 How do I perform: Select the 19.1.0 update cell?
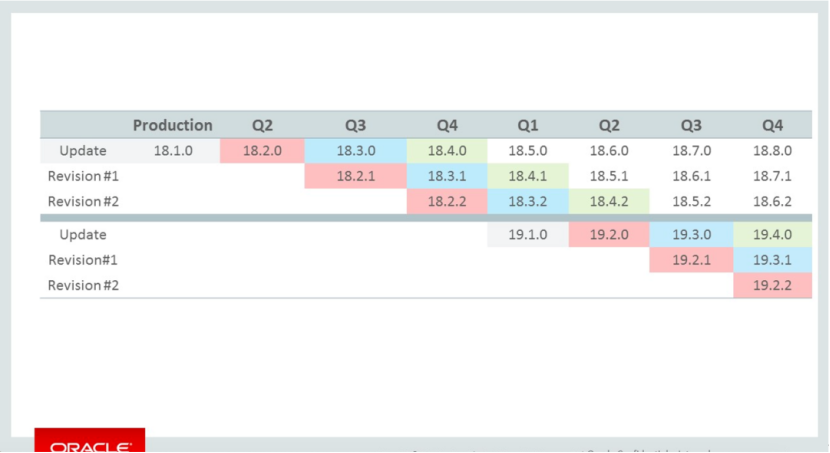coord(528,235)
